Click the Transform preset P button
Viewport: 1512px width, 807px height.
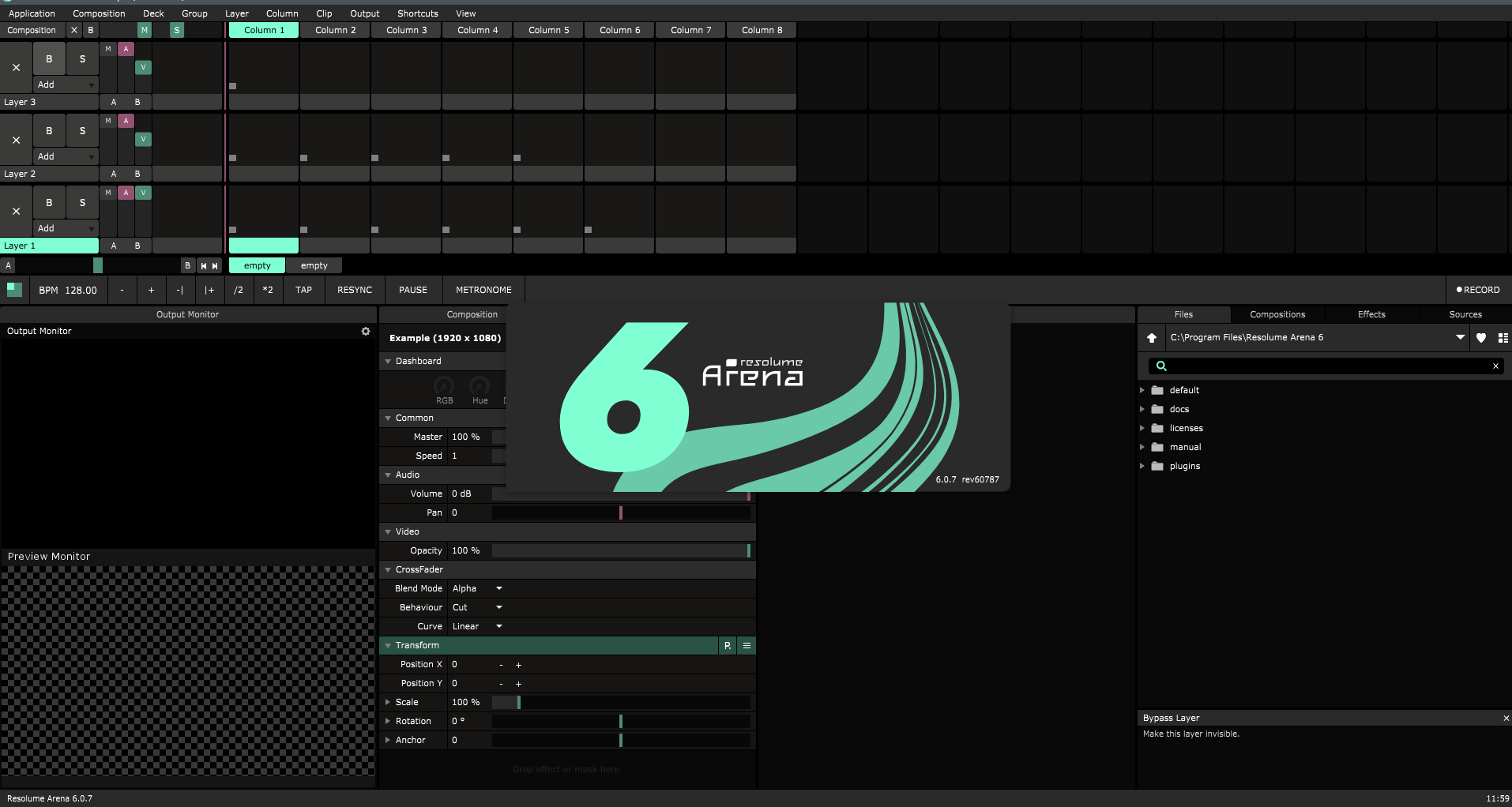point(728,646)
